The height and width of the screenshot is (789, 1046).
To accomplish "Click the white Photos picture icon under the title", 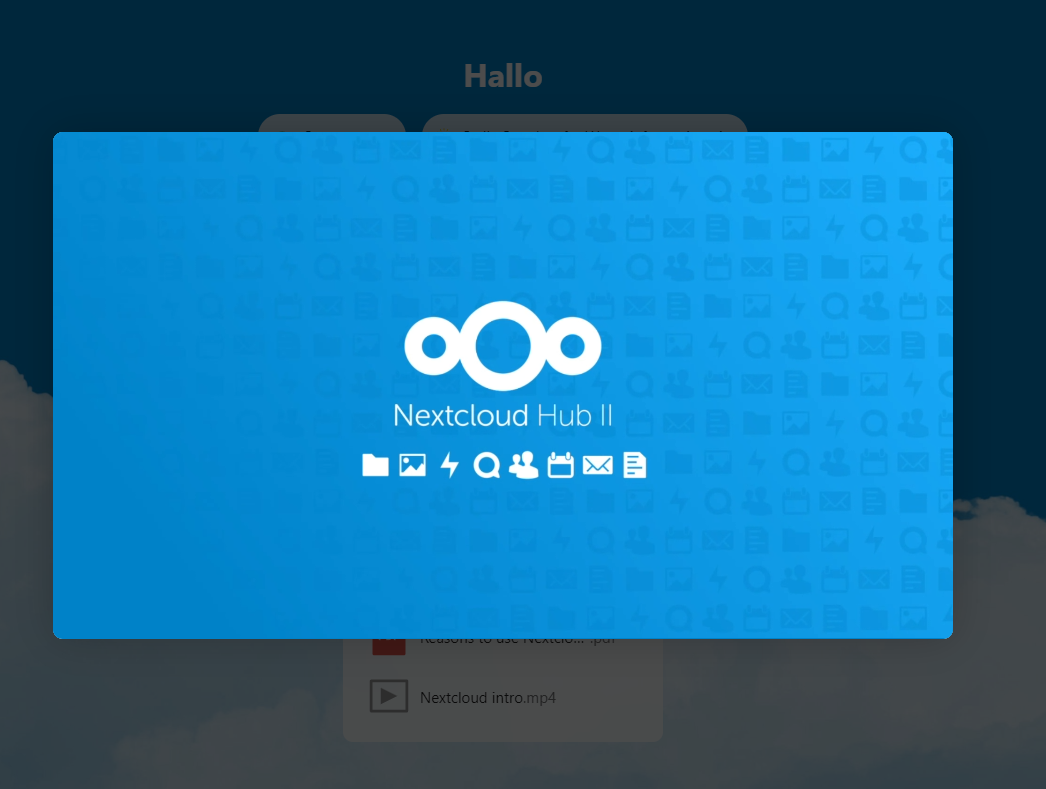I will [x=412, y=465].
